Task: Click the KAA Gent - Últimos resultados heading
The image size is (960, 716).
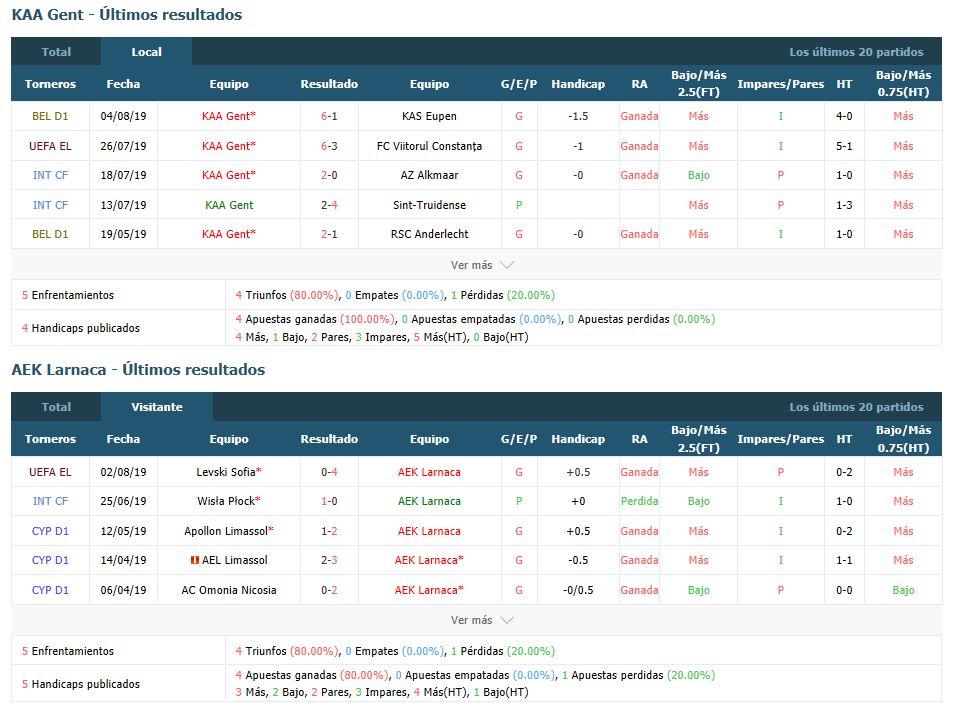Action: 127,15
